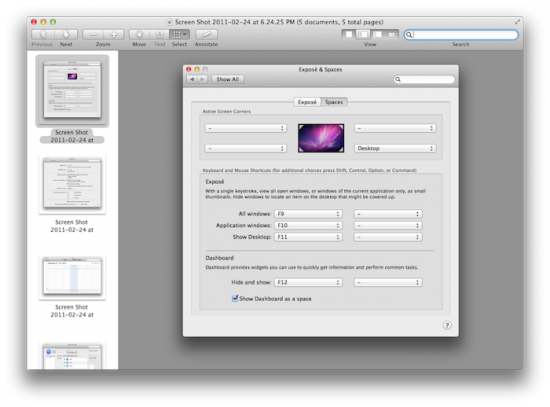Click the green zoom button of Preview
Screen dimensions: 550x407
(x=53, y=22)
